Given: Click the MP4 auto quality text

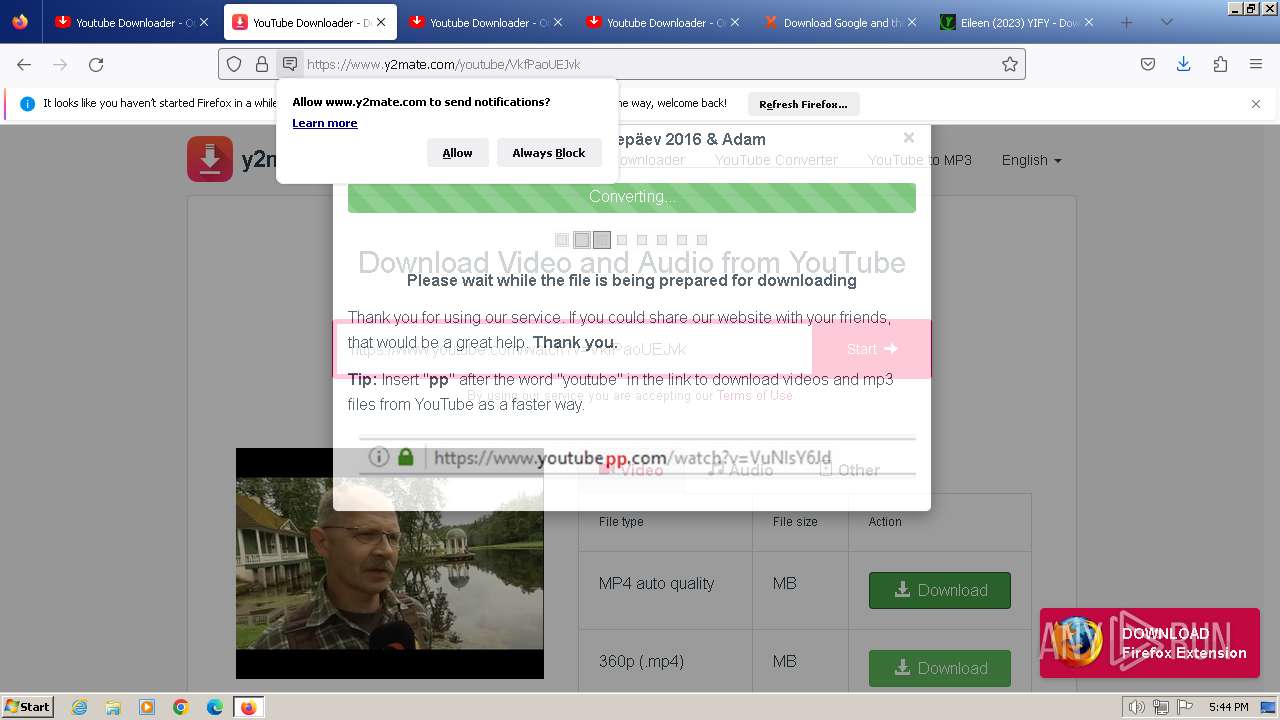Looking at the screenshot, I should [x=656, y=583].
